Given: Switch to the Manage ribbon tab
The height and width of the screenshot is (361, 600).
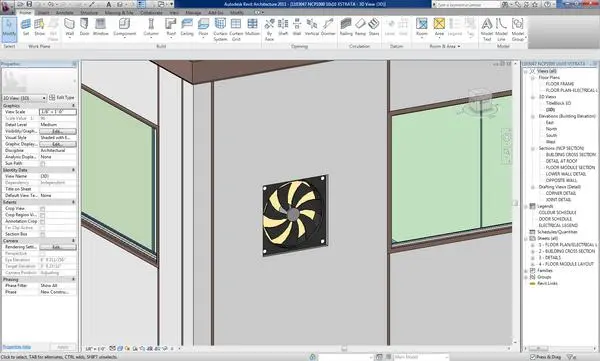Looking at the screenshot, I should click(x=193, y=13).
